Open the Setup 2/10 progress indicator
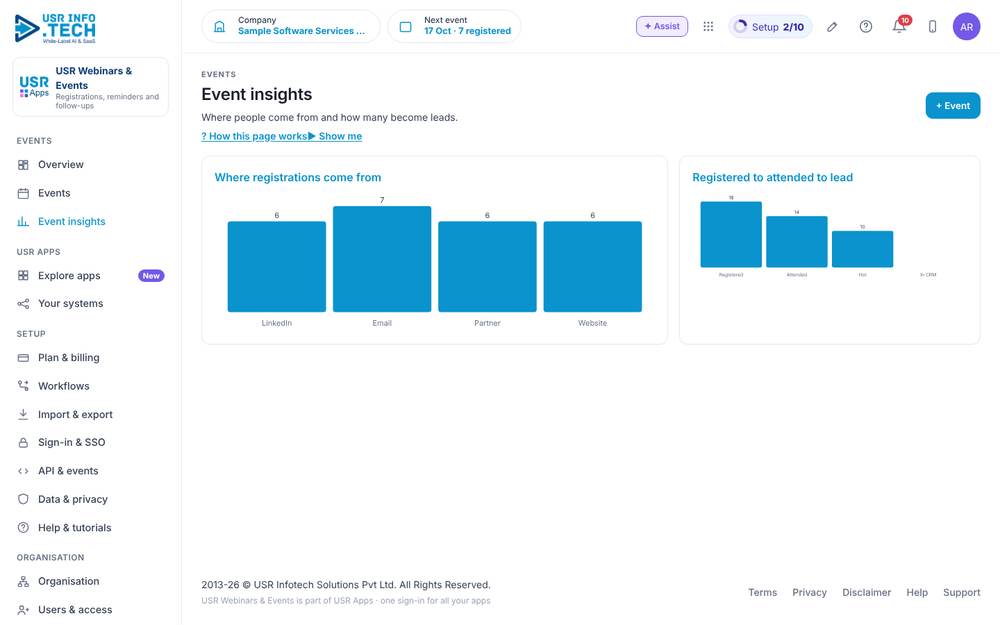 [770, 26]
